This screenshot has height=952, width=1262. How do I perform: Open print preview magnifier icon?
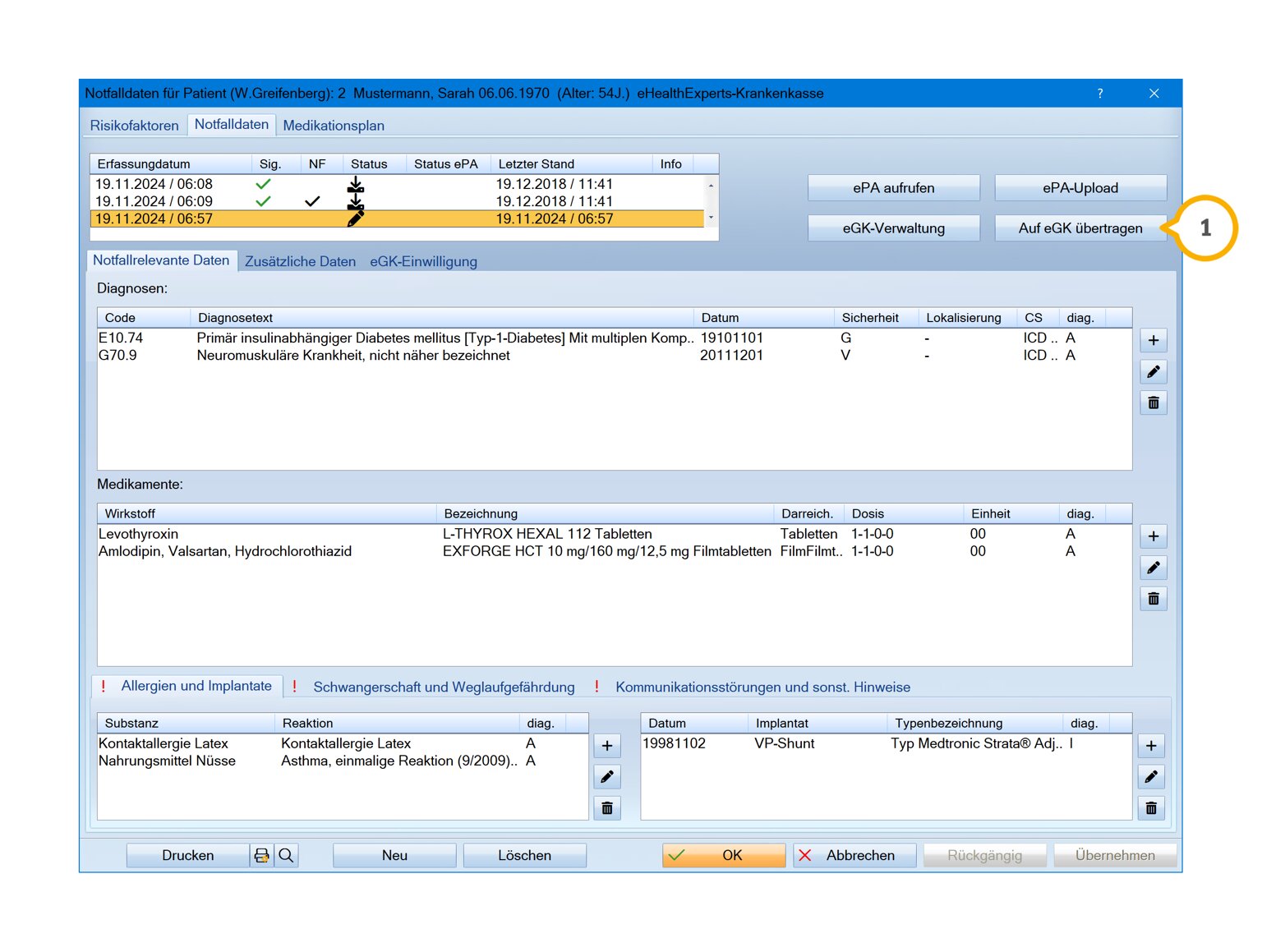tap(286, 855)
